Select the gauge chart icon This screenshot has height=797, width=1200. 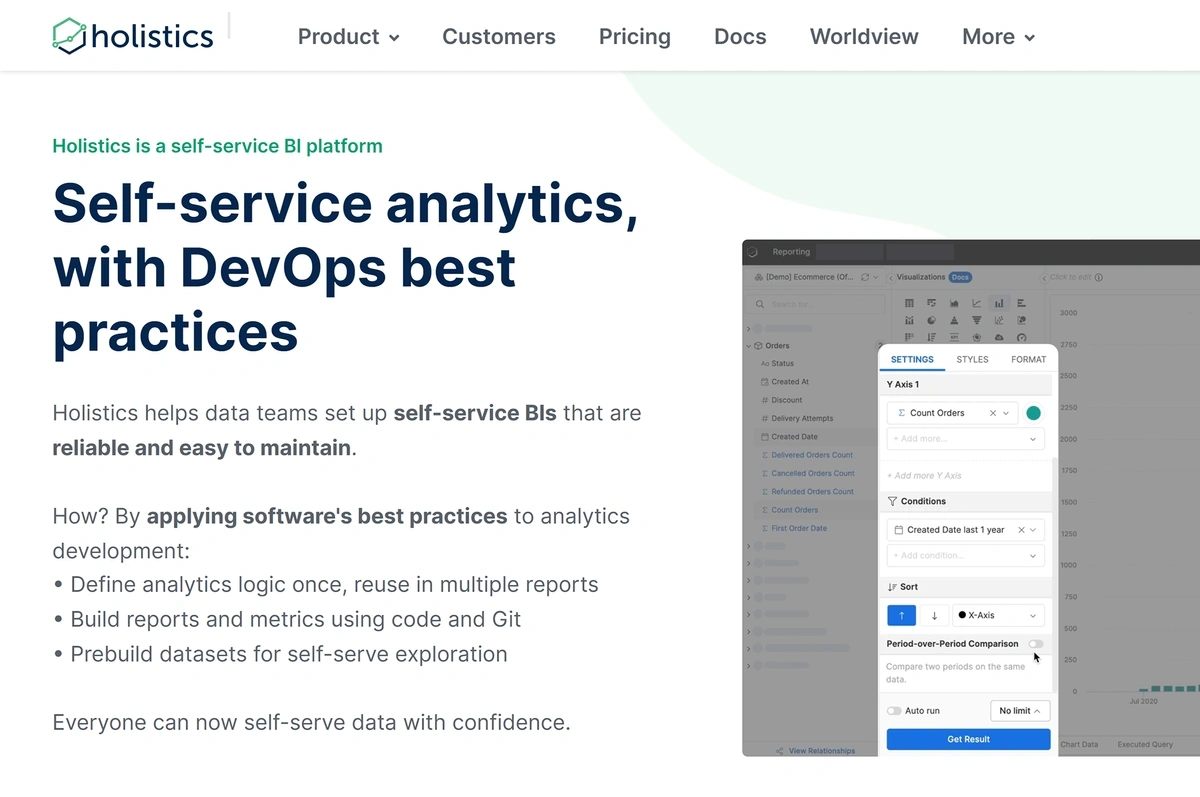(1022, 337)
